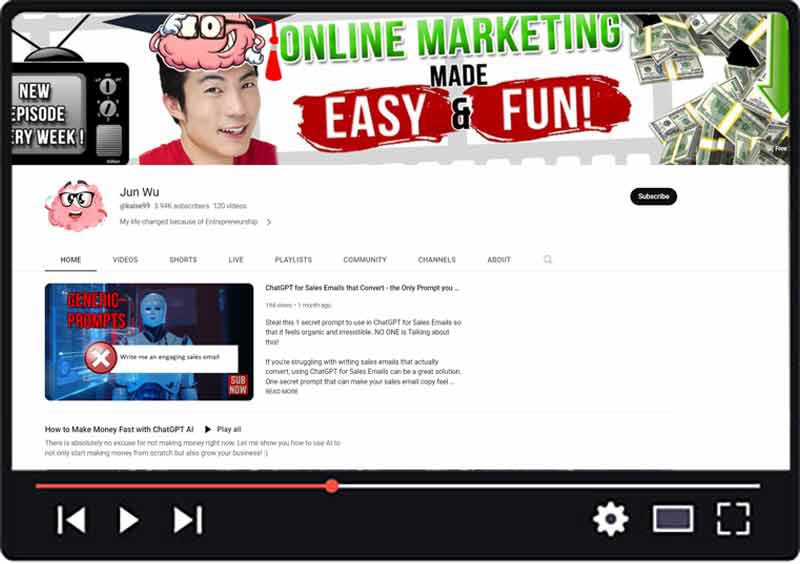Subscribe to Jun Wu's channel
Screen dimensions: 800x564
653,196
